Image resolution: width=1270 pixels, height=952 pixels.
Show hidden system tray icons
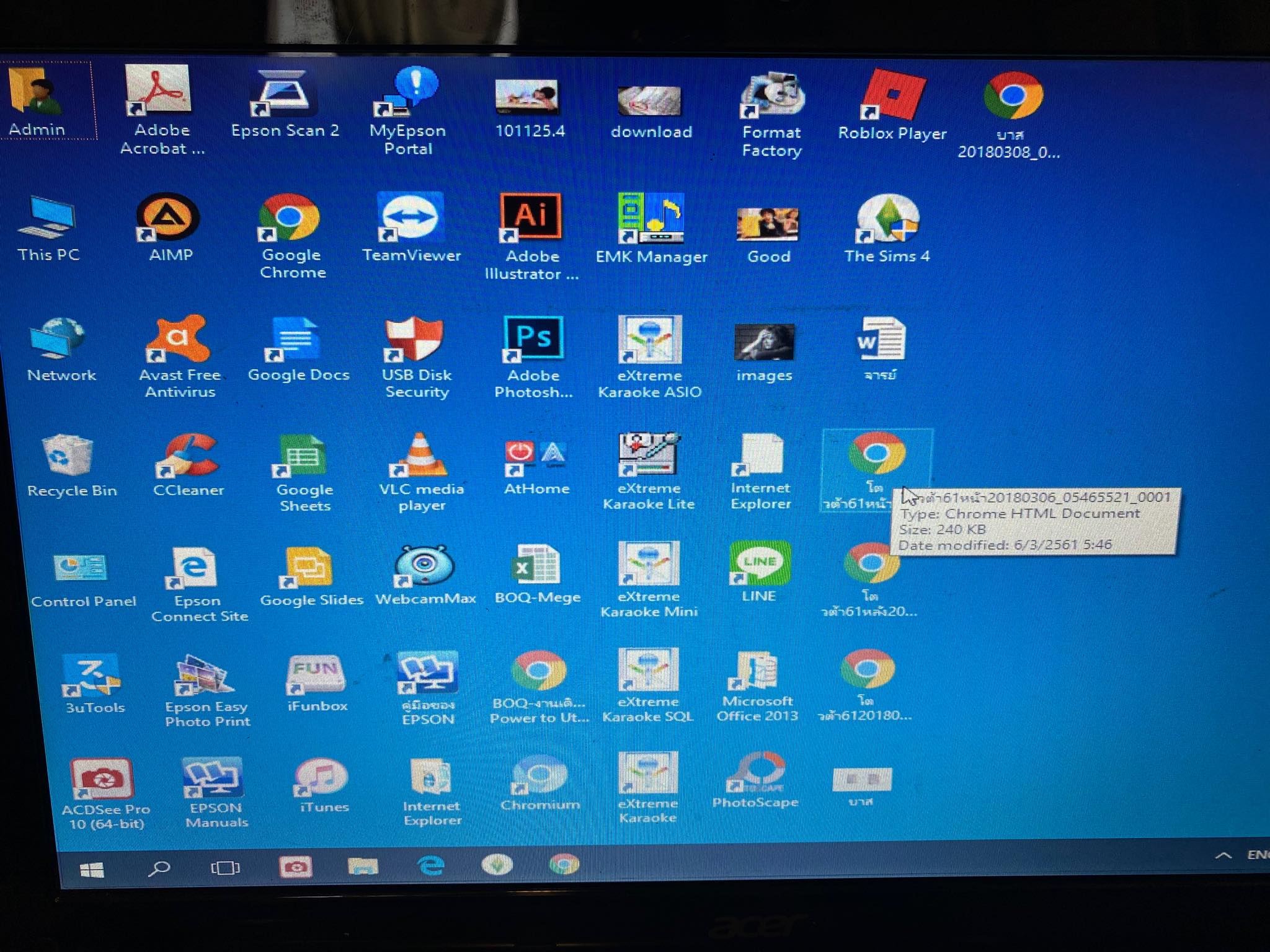tap(1223, 855)
